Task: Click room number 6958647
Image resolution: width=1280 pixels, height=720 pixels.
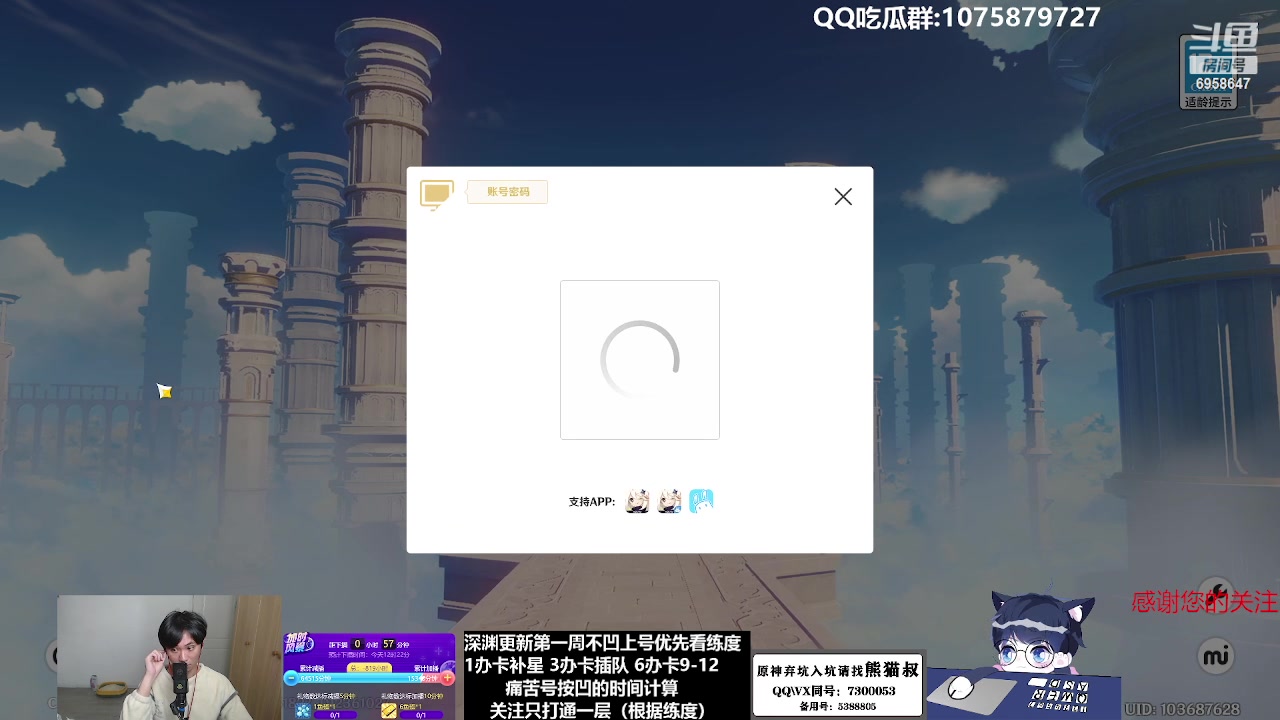Action: [1222, 84]
